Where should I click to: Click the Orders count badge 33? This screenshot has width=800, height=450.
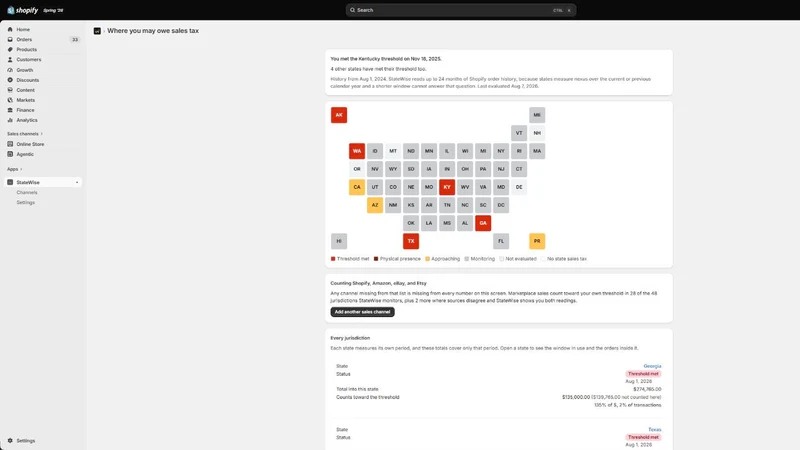pyautogui.click(x=75, y=39)
